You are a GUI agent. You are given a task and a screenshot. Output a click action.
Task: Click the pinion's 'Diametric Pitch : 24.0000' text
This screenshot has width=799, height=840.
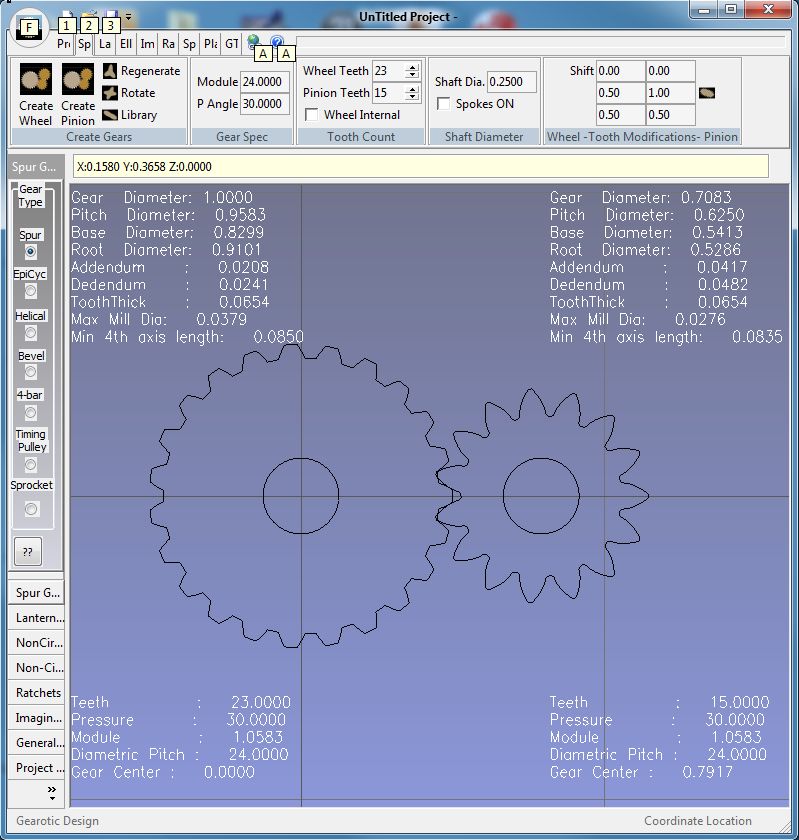coord(658,754)
